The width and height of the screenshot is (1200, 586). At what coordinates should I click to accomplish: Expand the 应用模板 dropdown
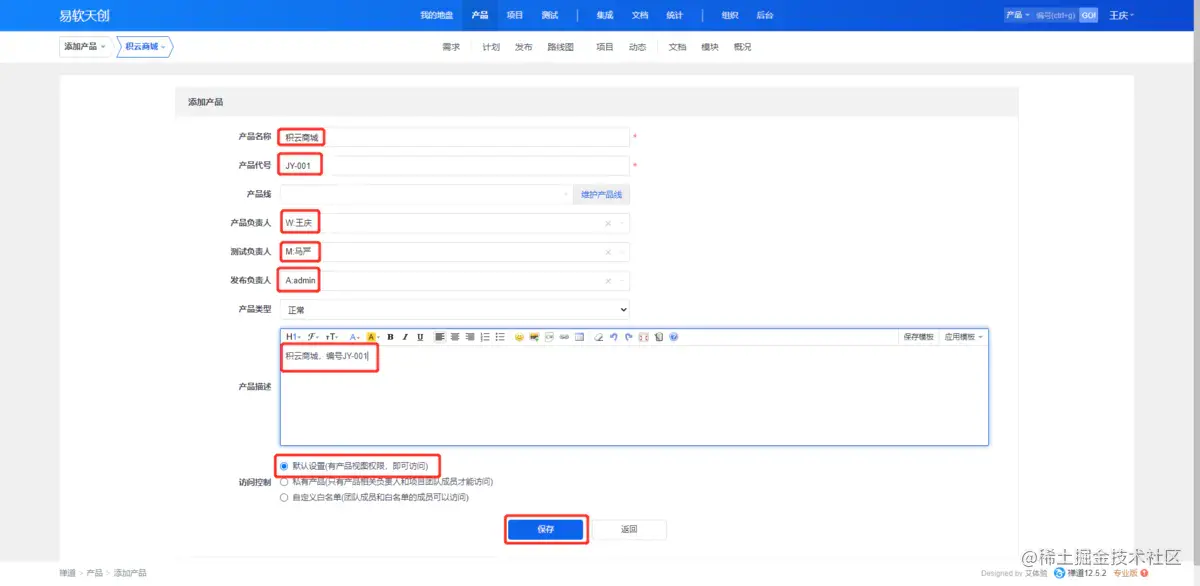click(x=964, y=337)
